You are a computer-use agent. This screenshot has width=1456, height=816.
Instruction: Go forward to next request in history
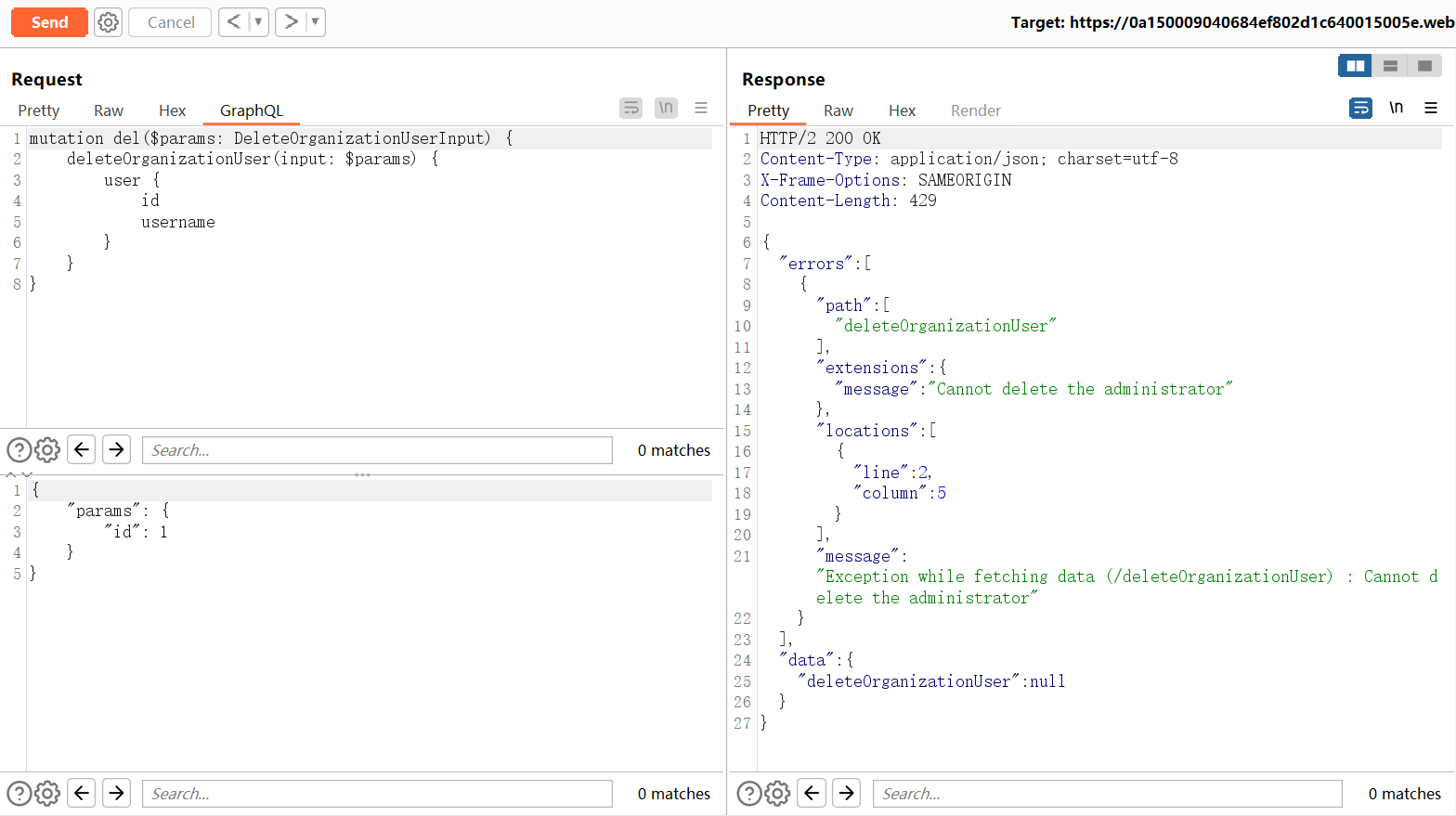(x=291, y=22)
